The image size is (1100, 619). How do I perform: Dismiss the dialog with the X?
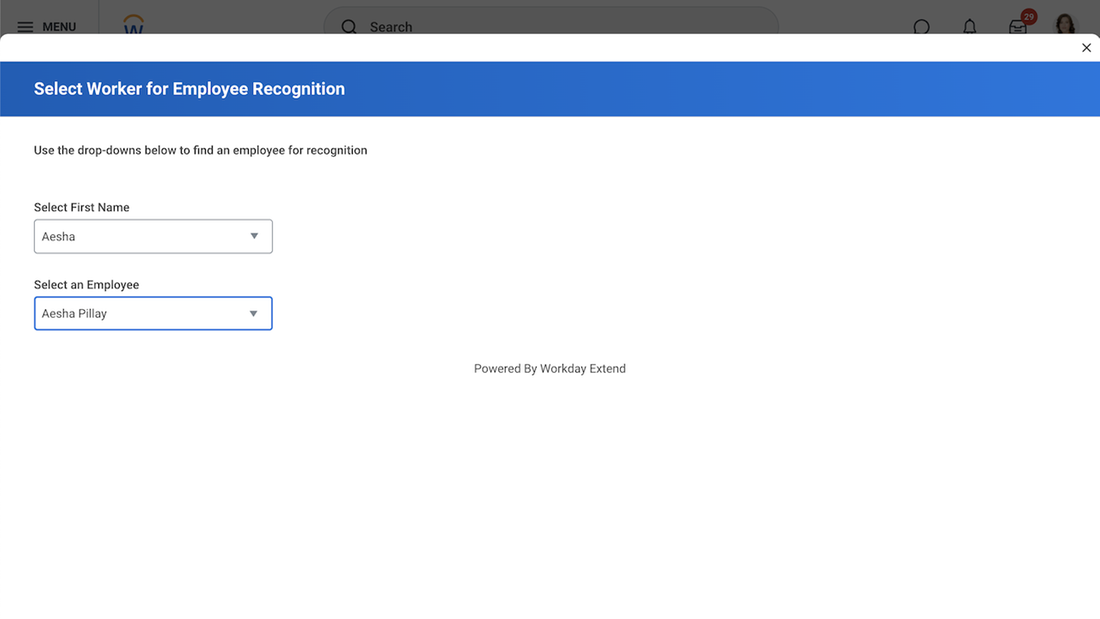1086,47
